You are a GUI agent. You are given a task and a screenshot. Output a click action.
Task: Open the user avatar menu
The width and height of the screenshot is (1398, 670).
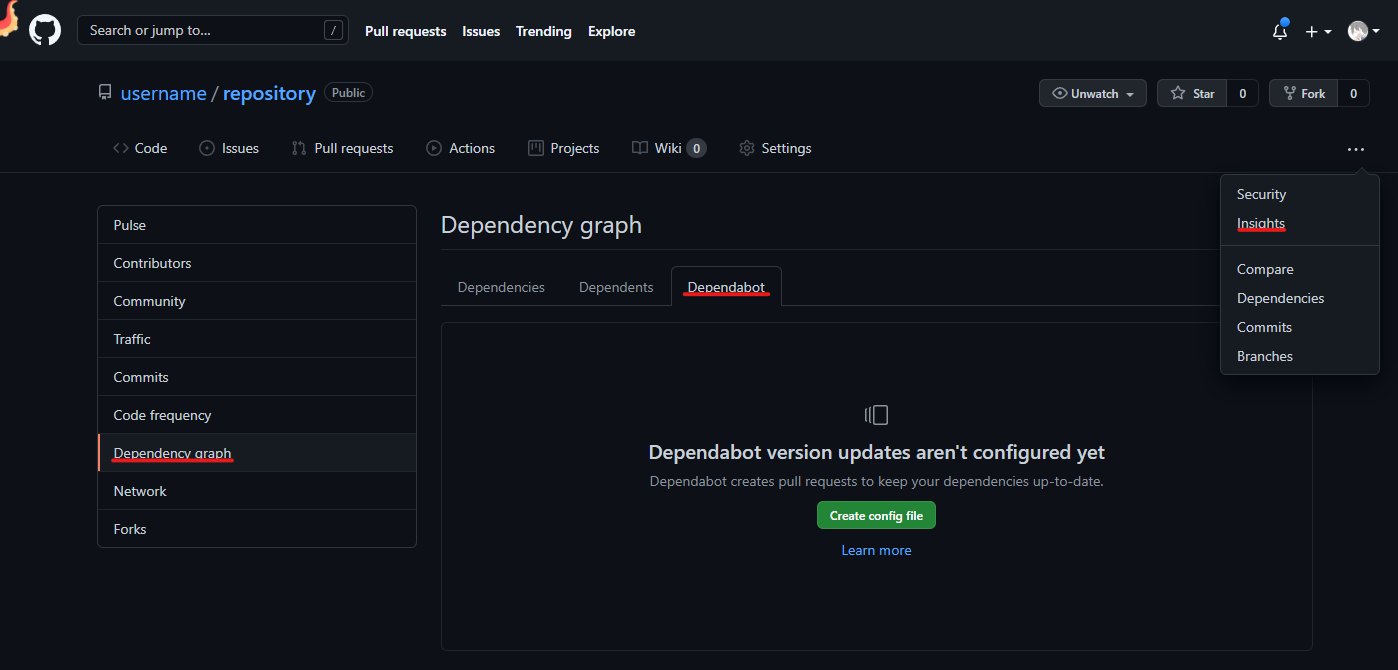tap(1363, 31)
